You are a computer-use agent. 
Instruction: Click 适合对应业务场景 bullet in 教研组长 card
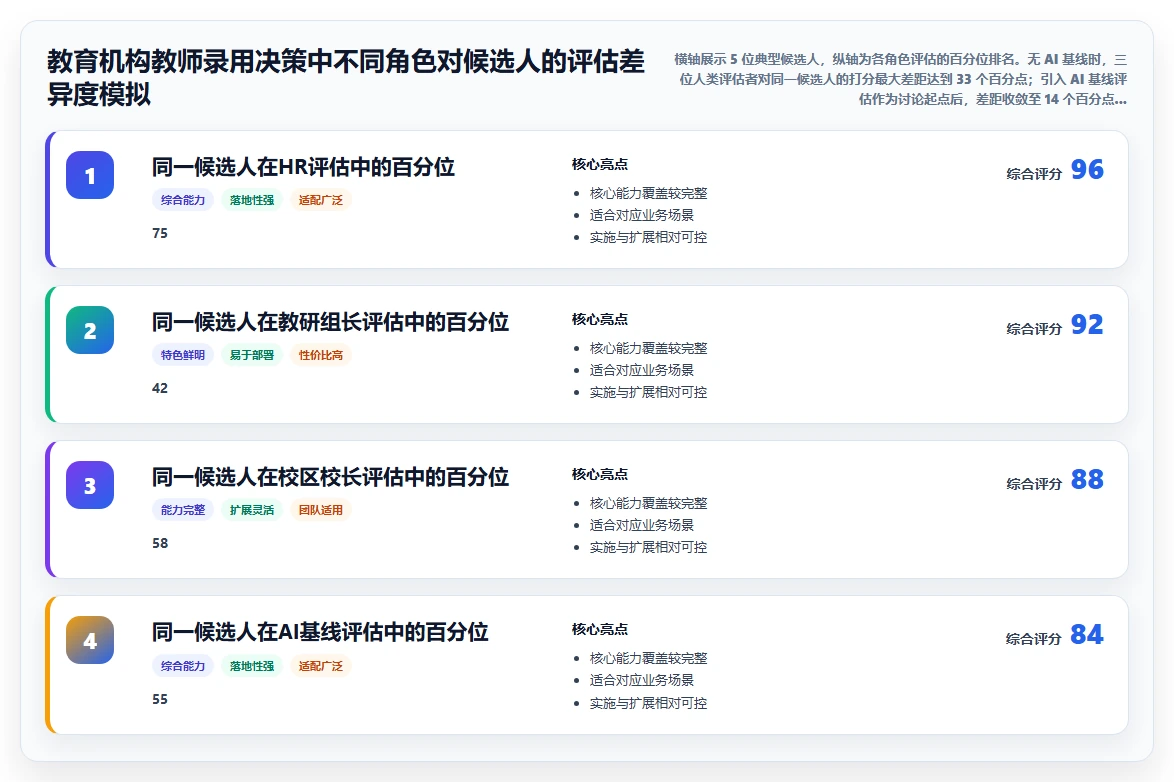coord(642,370)
